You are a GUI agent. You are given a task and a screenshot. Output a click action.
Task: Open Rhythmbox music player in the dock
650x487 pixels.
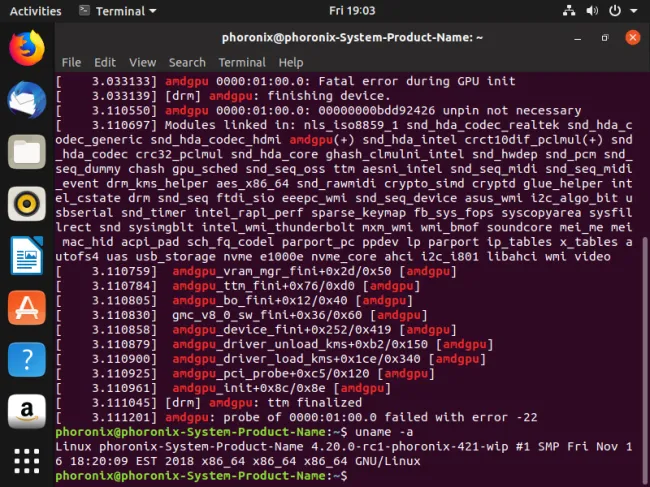(27, 204)
